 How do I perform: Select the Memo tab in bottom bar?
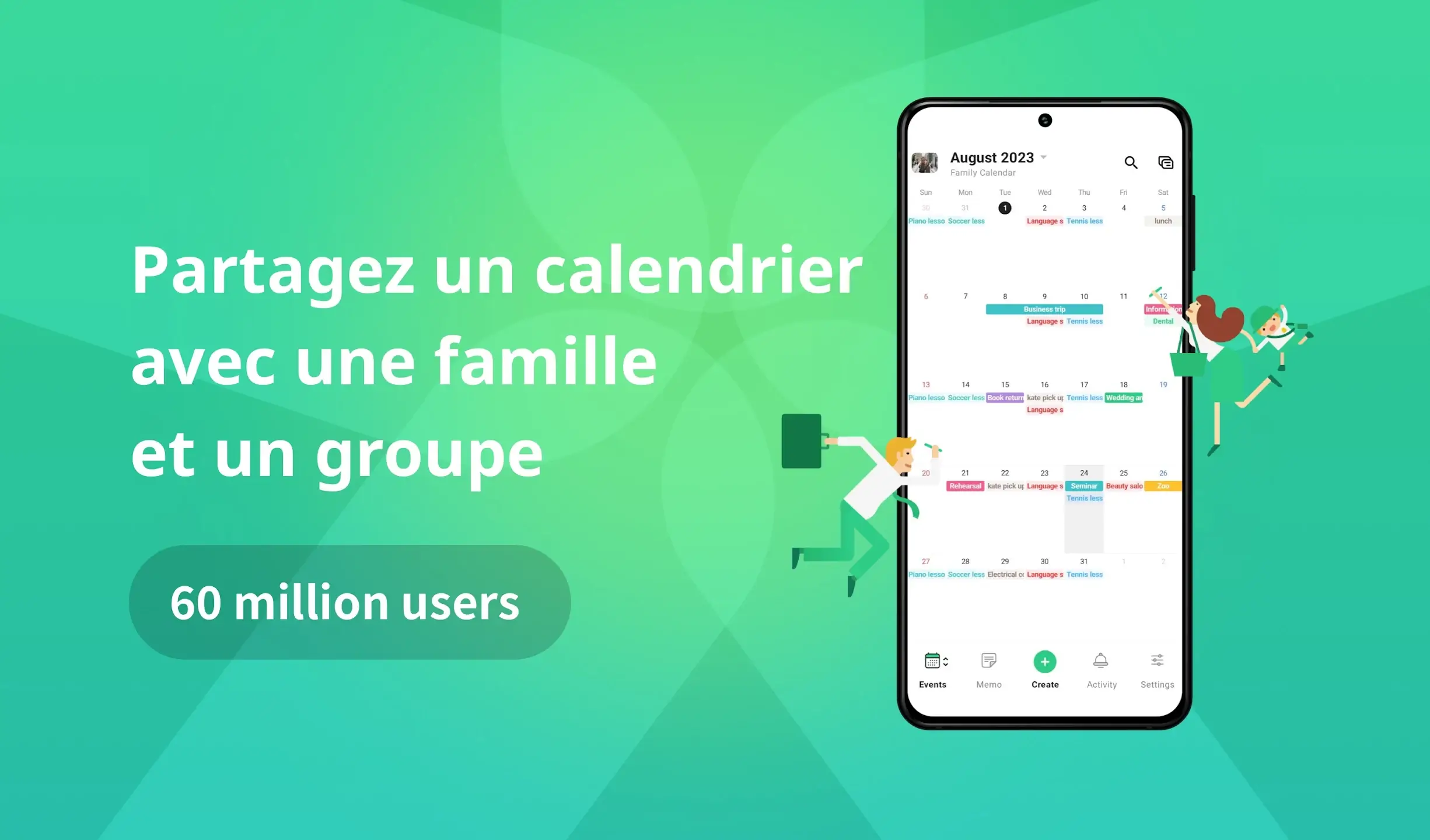click(x=989, y=670)
